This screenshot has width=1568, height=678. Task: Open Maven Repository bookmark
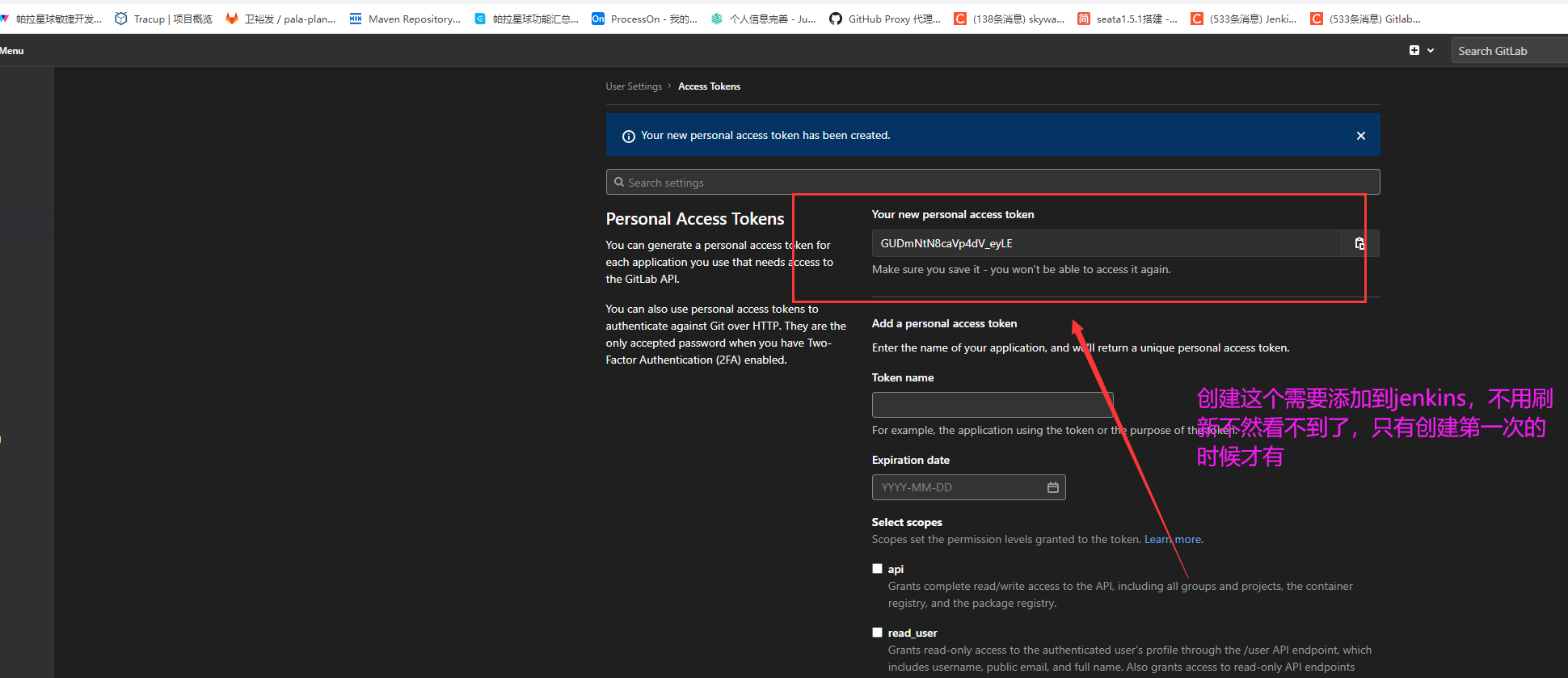click(x=405, y=19)
